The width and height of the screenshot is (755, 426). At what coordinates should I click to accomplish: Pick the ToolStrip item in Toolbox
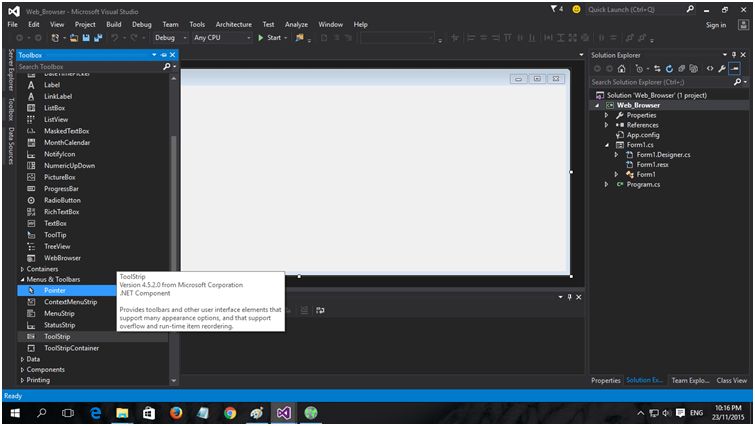[57, 336]
